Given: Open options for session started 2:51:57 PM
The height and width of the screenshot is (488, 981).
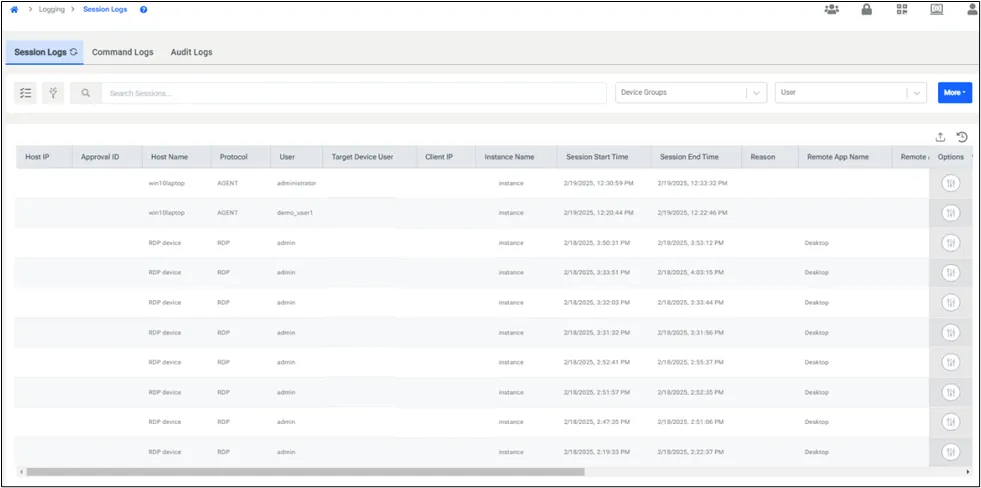Looking at the screenshot, I should pyautogui.click(x=950, y=392).
